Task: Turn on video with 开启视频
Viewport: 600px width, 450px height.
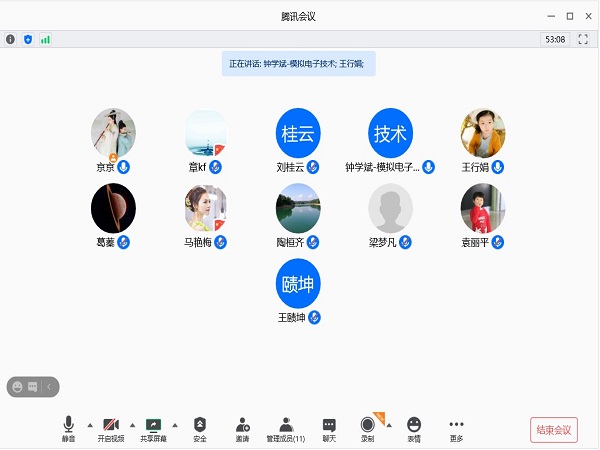Action: [x=111, y=426]
